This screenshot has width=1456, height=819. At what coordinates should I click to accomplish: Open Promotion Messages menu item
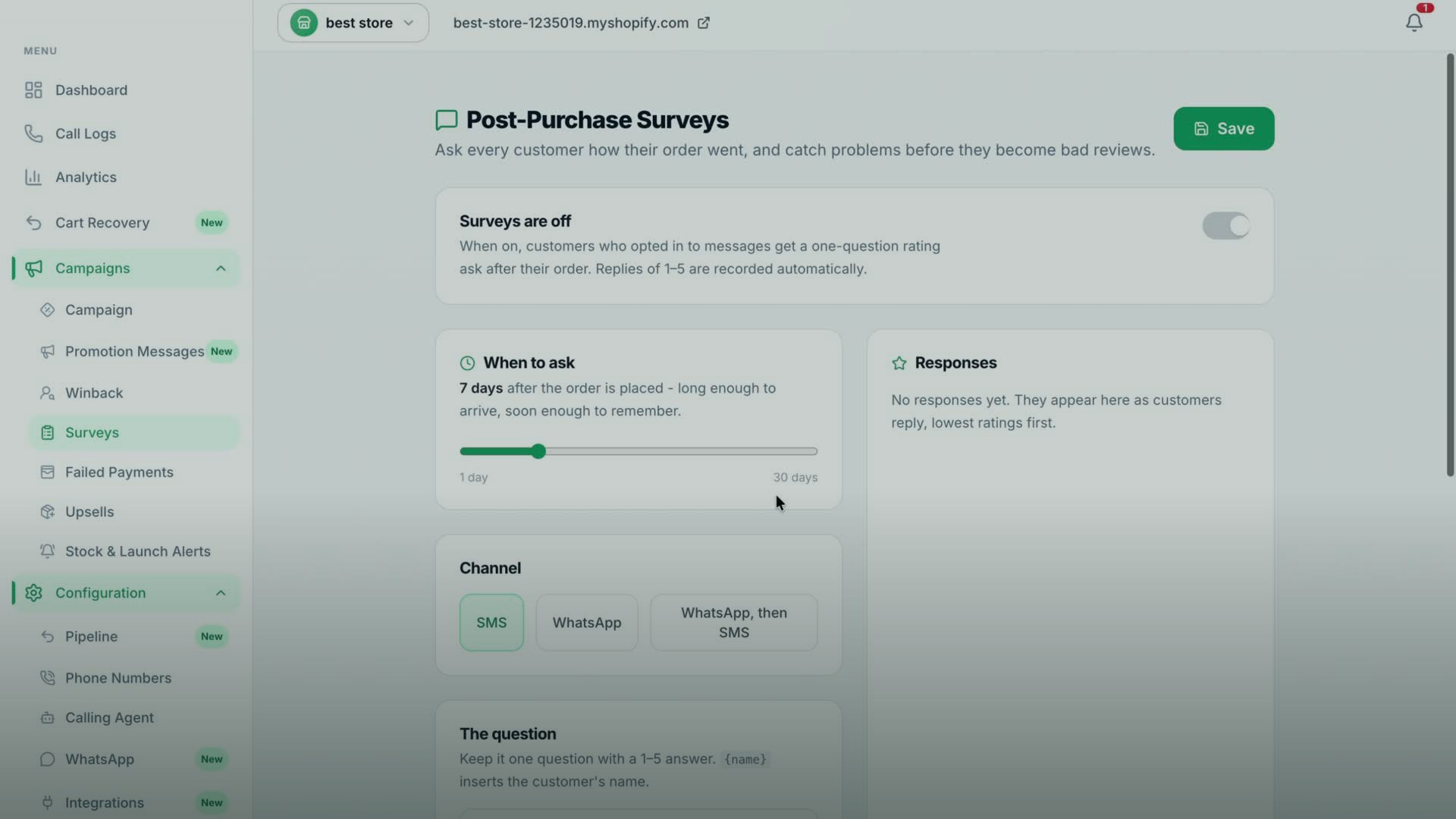click(x=134, y=352)
